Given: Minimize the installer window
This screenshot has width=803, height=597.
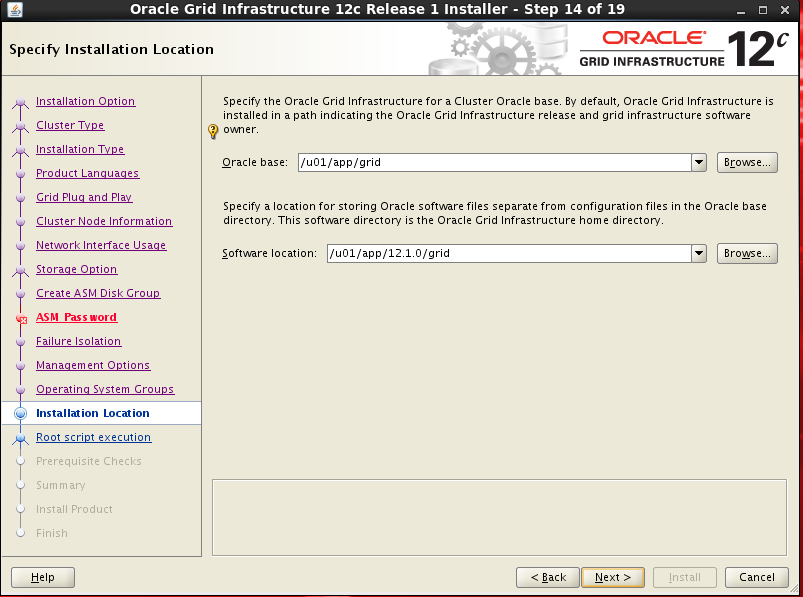Looking at the screenshot, I should click(741, 10).
